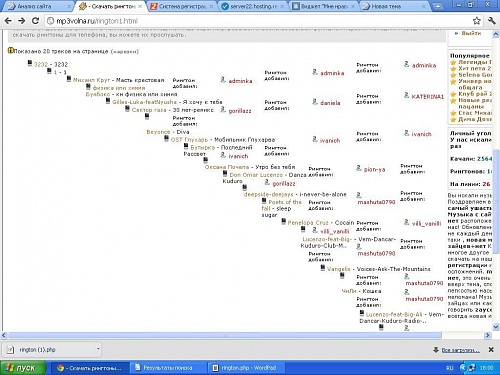
Task: Open dropdown arrow on rington (1).php download
Action: click(x=98, y=349)
